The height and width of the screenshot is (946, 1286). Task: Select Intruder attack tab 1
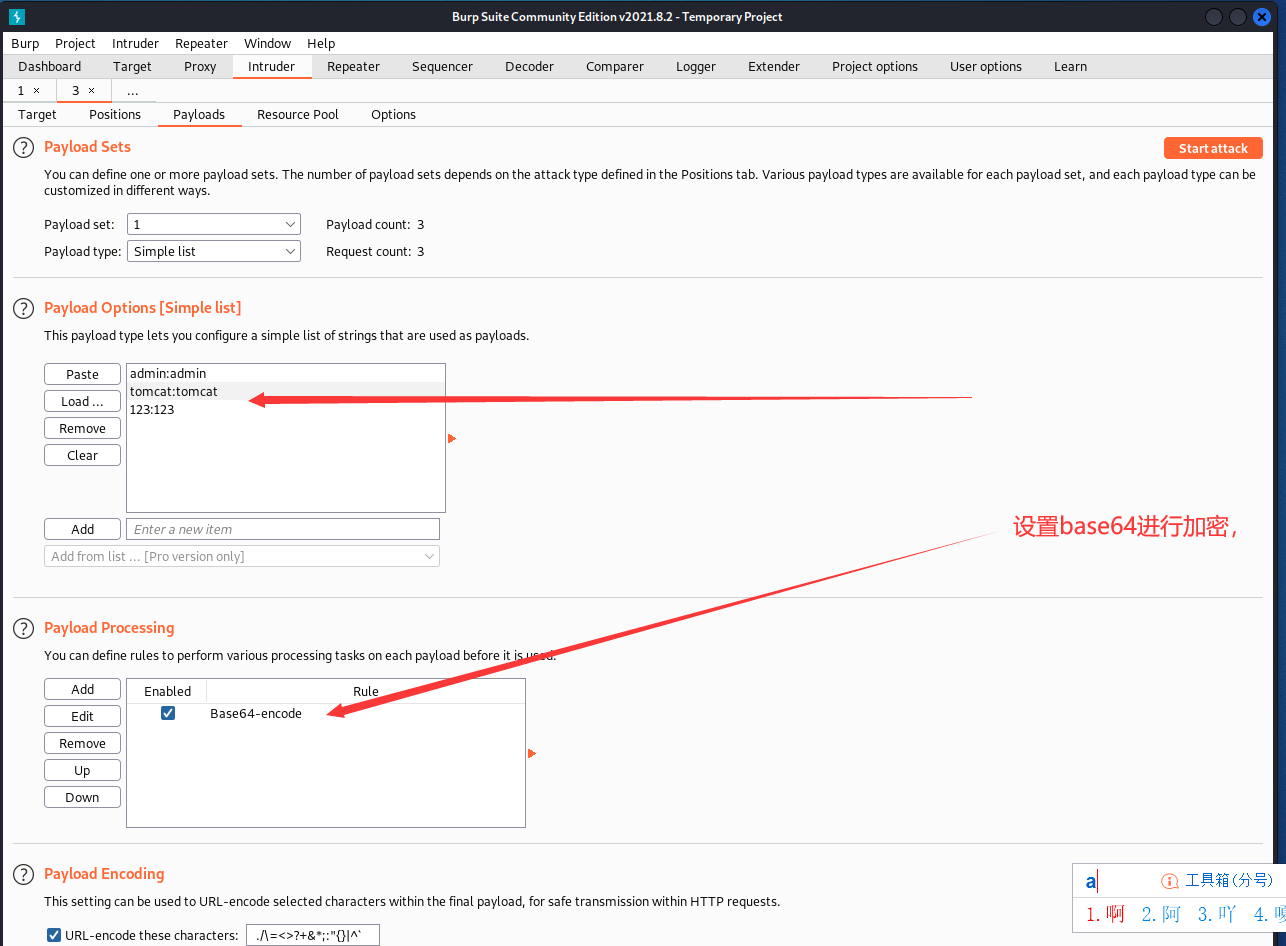pyautogui.click(x=21, y=91)
